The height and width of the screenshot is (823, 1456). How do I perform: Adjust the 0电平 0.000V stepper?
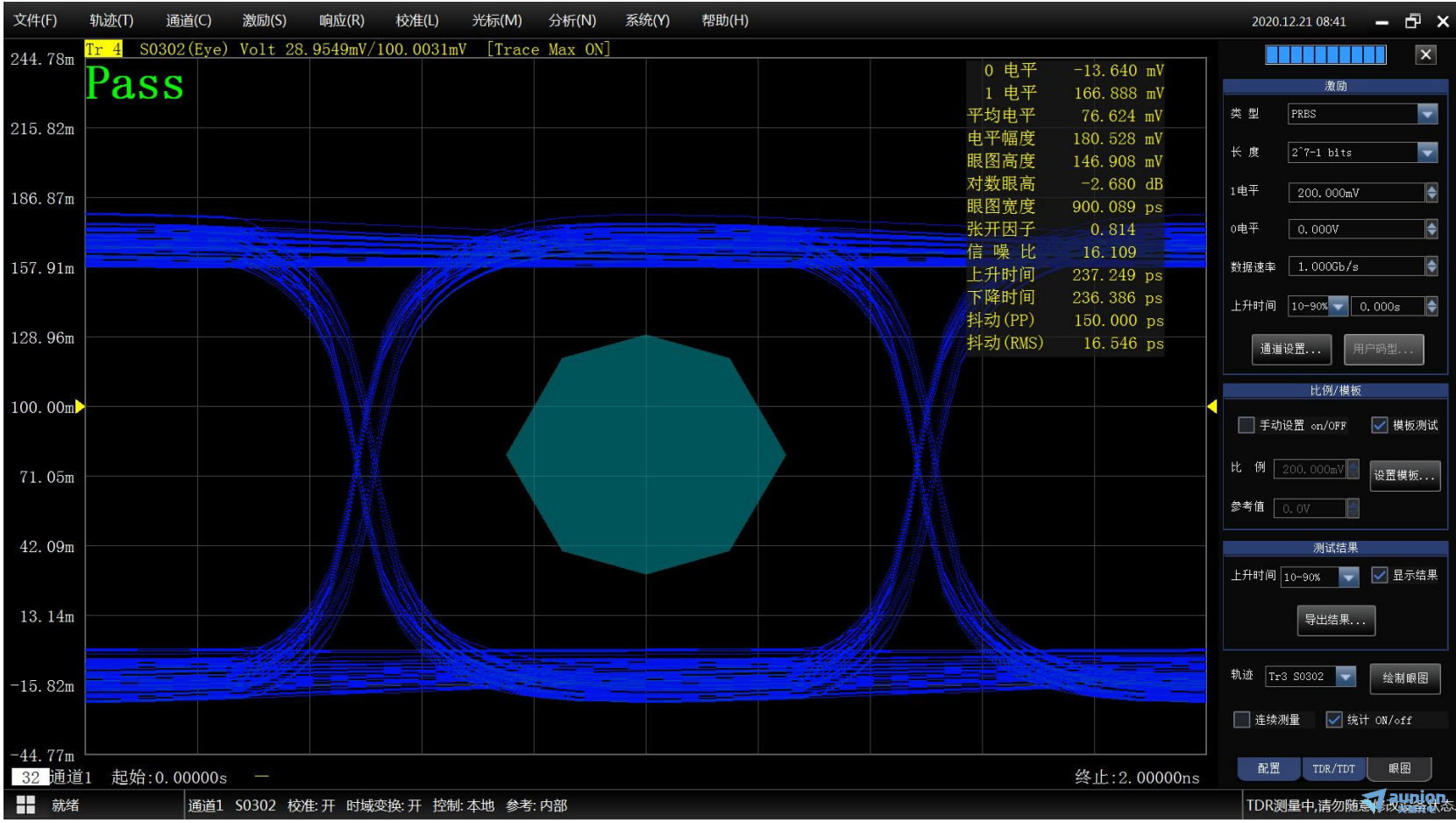click(x=1431, y=230)
